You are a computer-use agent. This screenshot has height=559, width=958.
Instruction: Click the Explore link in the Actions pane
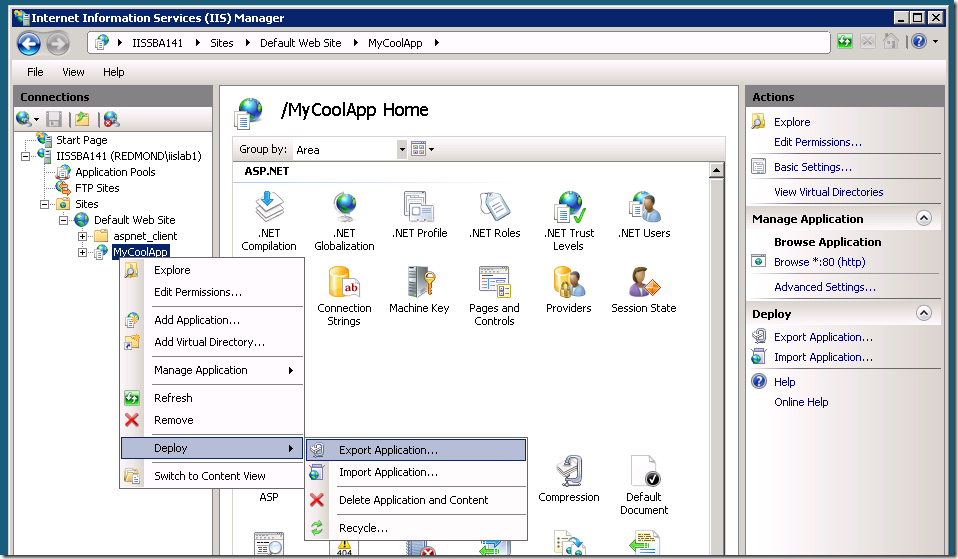pyautogui.click(x=792, y=122)
